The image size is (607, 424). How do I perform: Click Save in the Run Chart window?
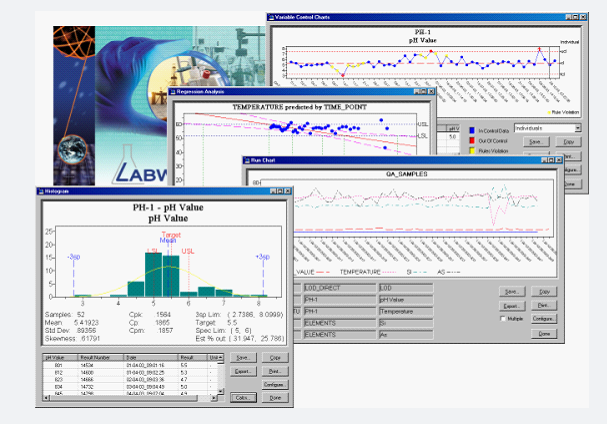tap(512, 292)
